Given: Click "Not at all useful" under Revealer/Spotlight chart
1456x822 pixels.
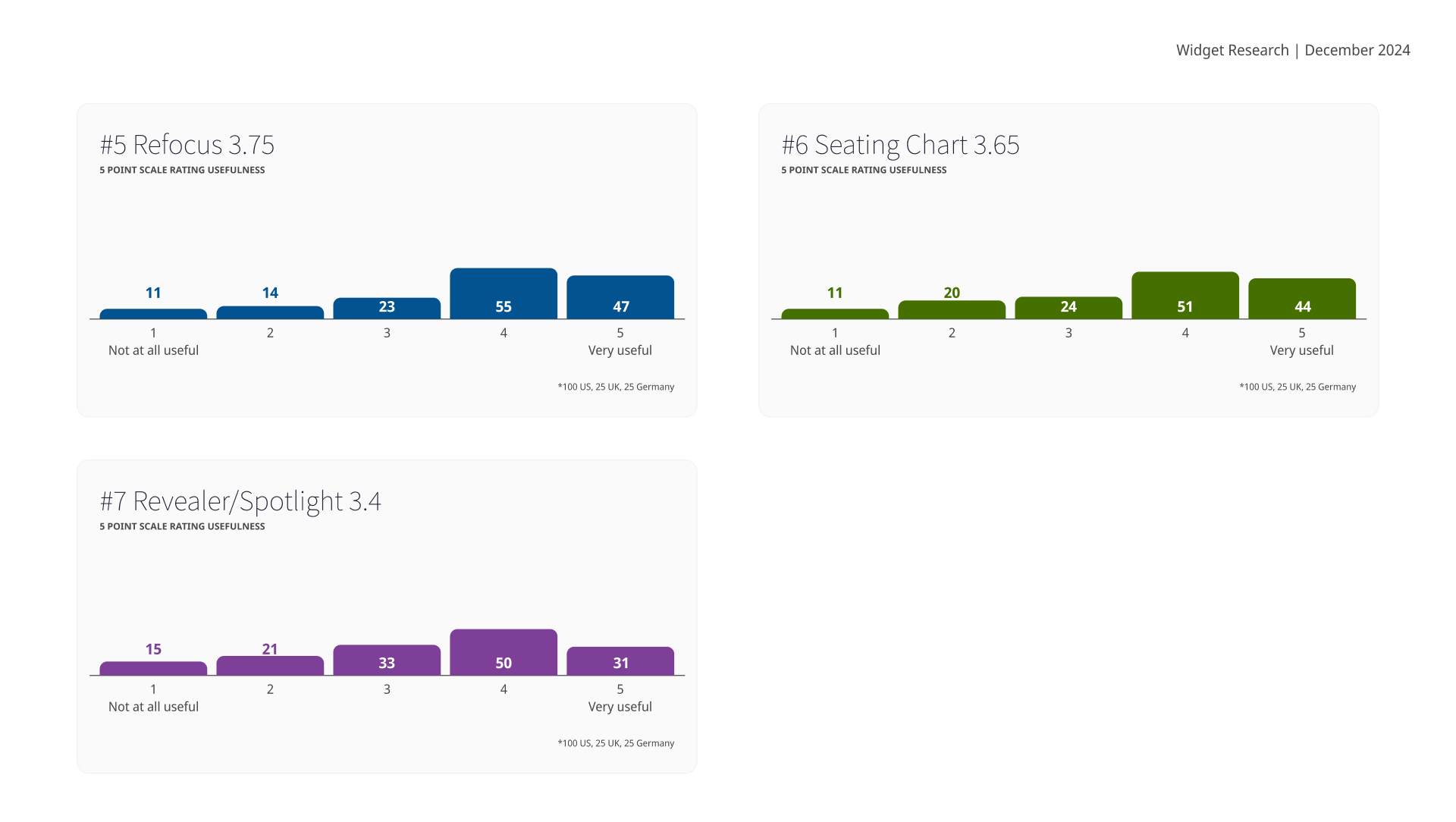Looking at the screenshot, I should (153, 707).
